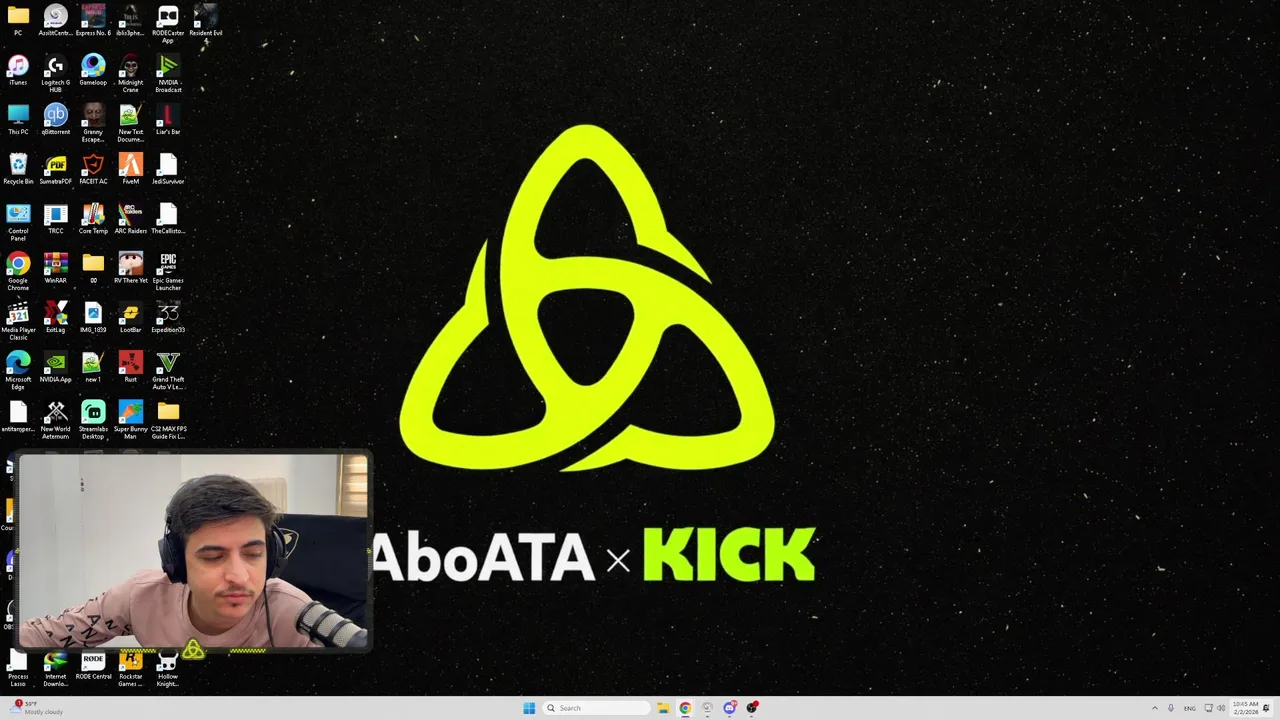1280x720 pixels.
Task: Open Discord from the taskbar
Action: tap(730, 708)
